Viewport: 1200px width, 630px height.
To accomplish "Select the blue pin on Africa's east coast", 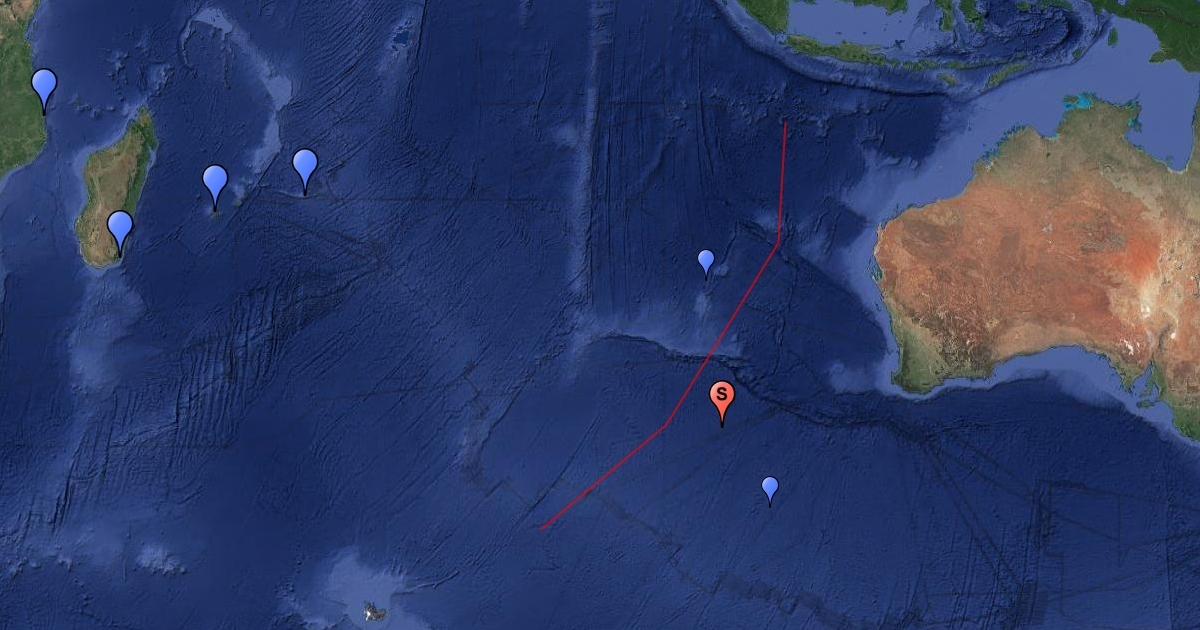I will pyautogui.click(x=44, y=88).
